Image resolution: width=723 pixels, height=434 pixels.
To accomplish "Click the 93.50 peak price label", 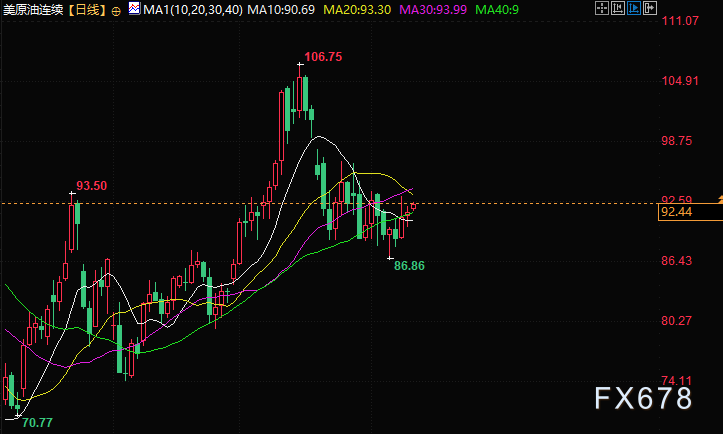I will (91, 186).
